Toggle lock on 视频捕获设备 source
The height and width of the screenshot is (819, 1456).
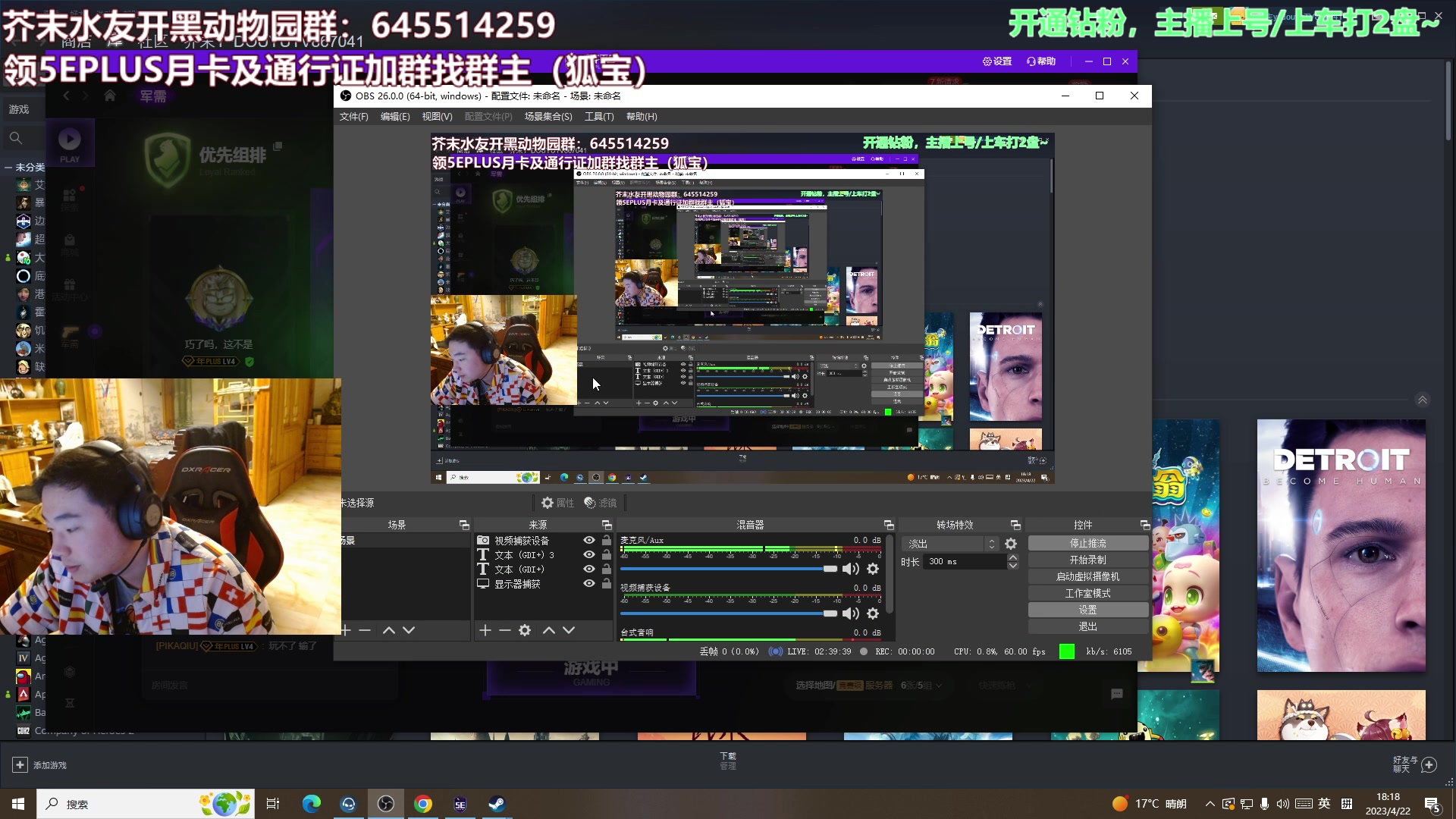point(606,540)
